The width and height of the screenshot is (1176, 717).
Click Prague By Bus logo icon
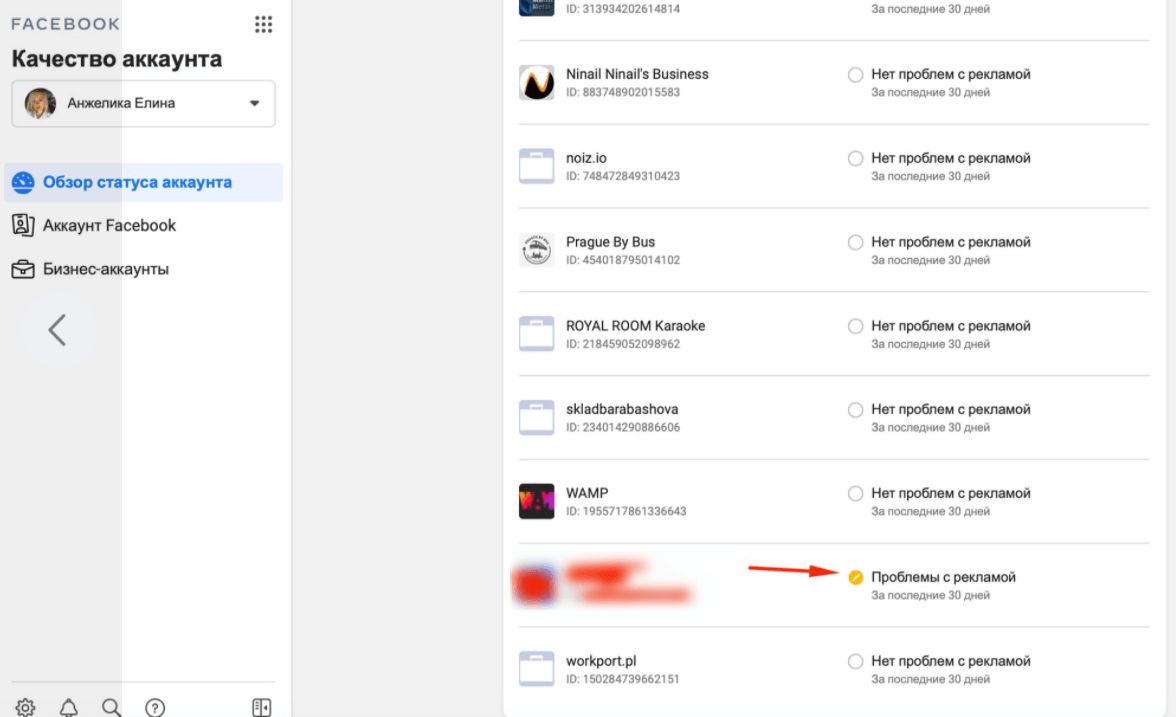pyautogui.click(x=536, y=250)
